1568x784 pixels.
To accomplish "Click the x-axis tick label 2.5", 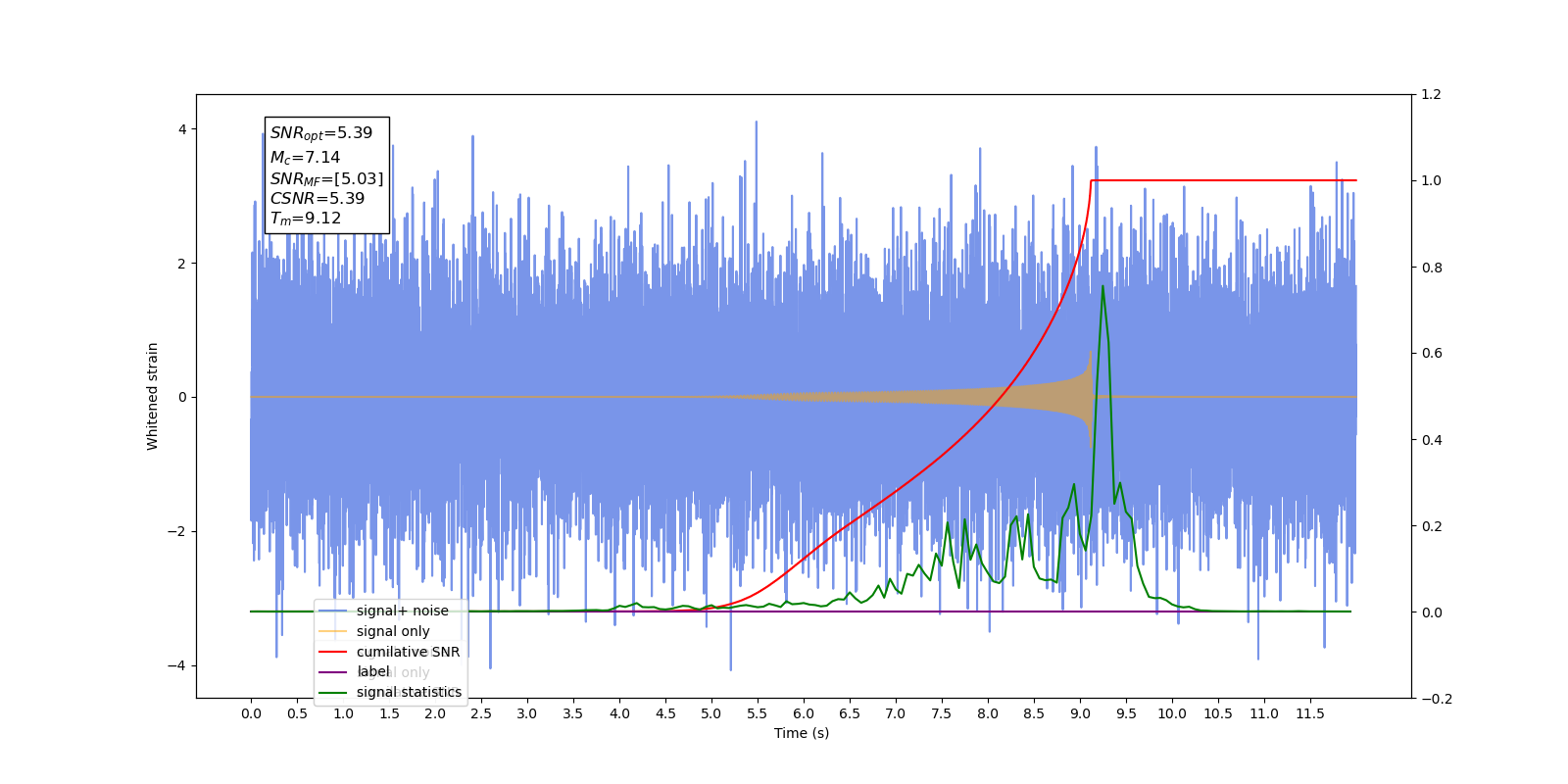I will 481,713.
